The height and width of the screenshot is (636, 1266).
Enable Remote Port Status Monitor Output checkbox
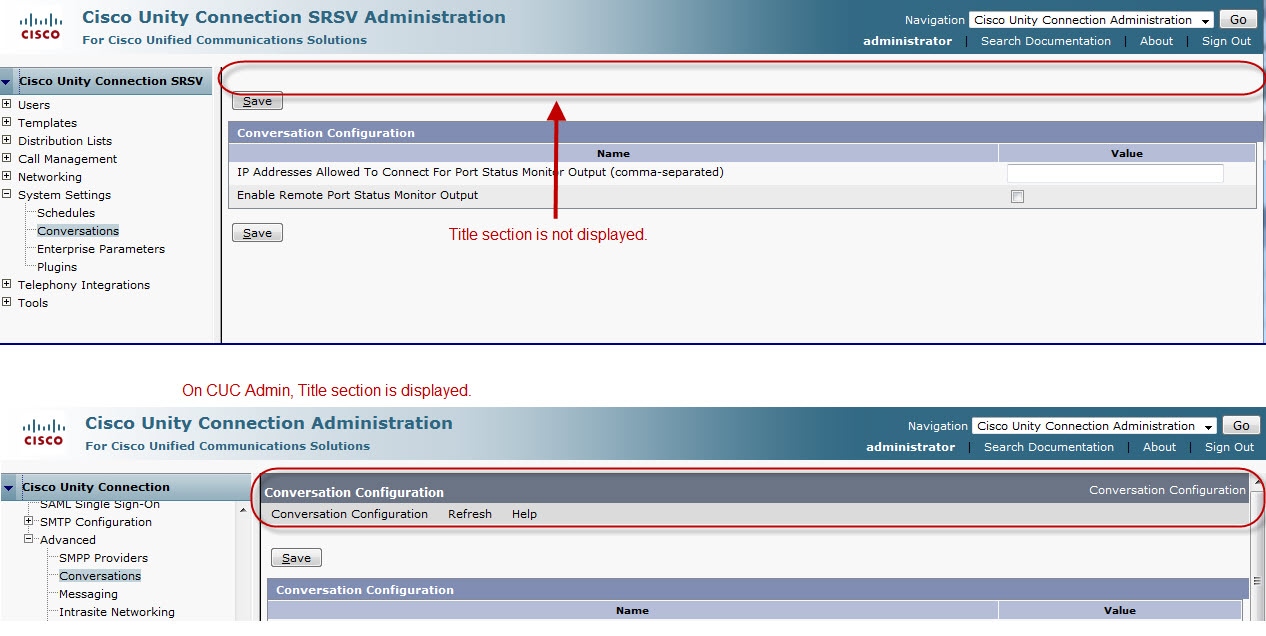click(x=1017, y=197)
